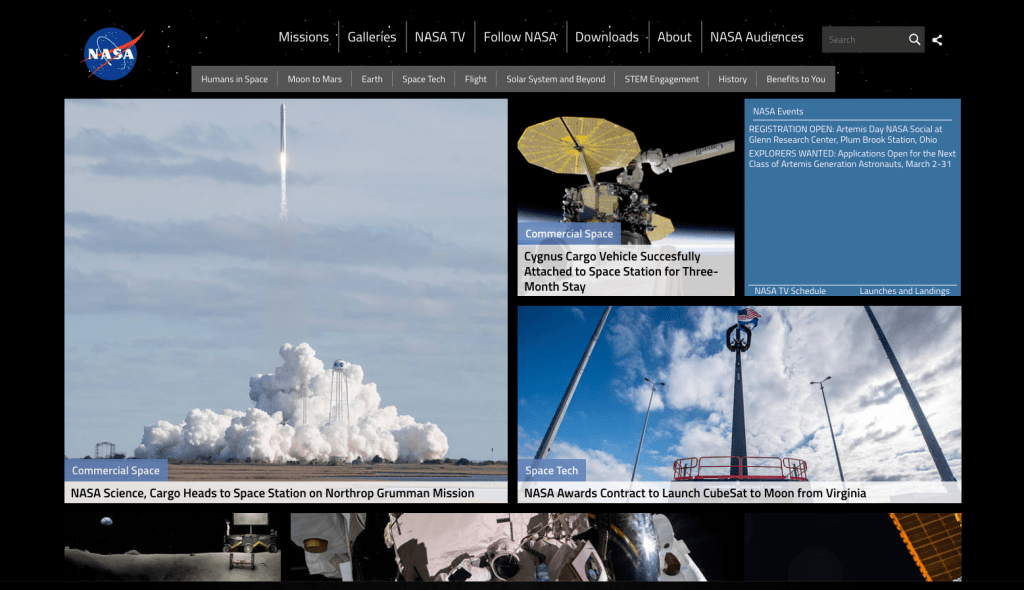Open the Follow NASA menu
Image resolution: width=1024 pixels, height=590 pixels.
tap(520, 37)
